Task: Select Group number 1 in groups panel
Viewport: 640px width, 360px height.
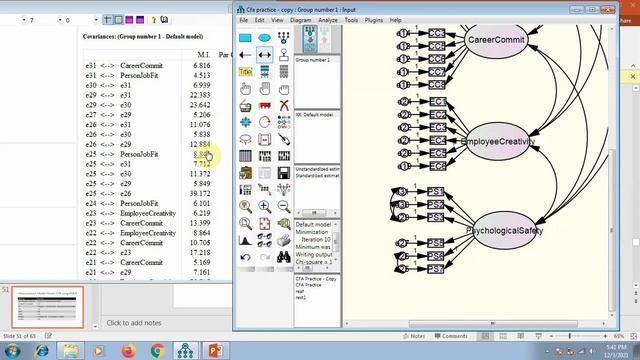Action: click(x=312, y=60)
